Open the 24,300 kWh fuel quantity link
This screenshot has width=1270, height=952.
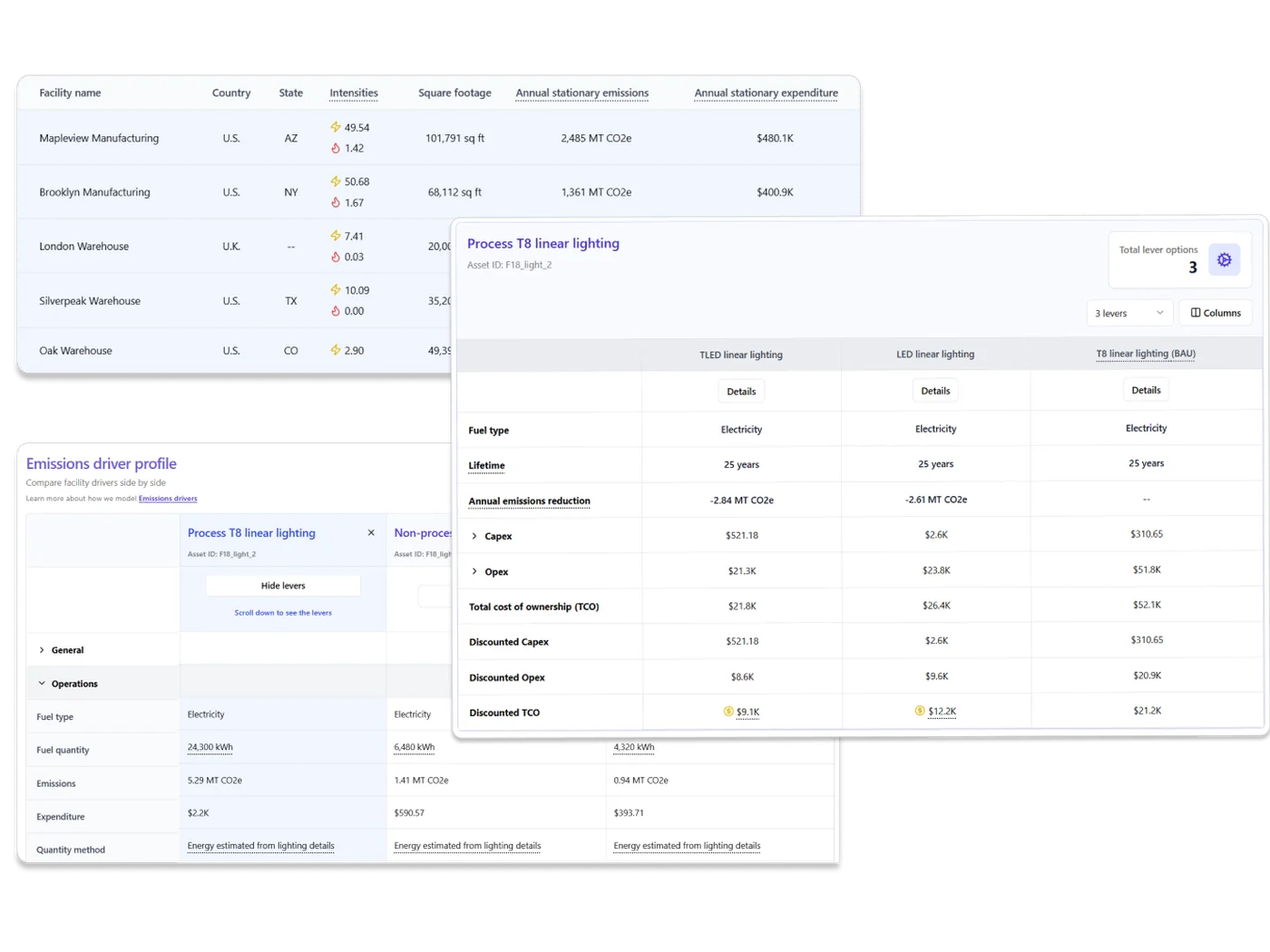[x=210, y=746]
